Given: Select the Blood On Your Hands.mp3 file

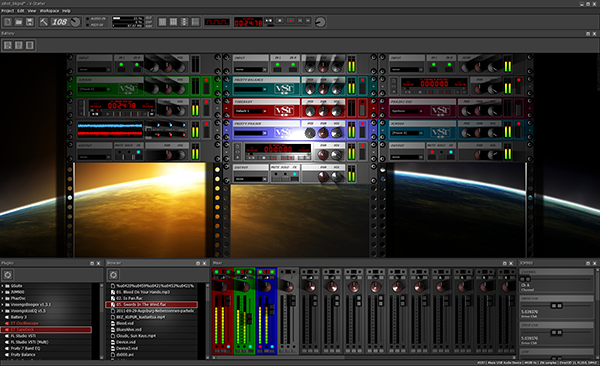Looking at the screenshot, I should pos(143,292).
